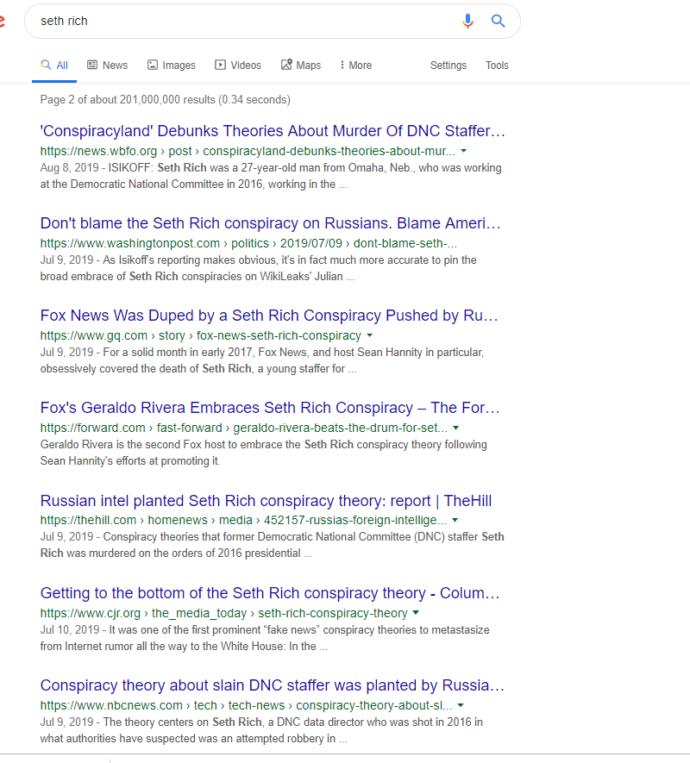690x763 pixels.
Task: Click the voice search microphone icon
Action: (468, 21)
